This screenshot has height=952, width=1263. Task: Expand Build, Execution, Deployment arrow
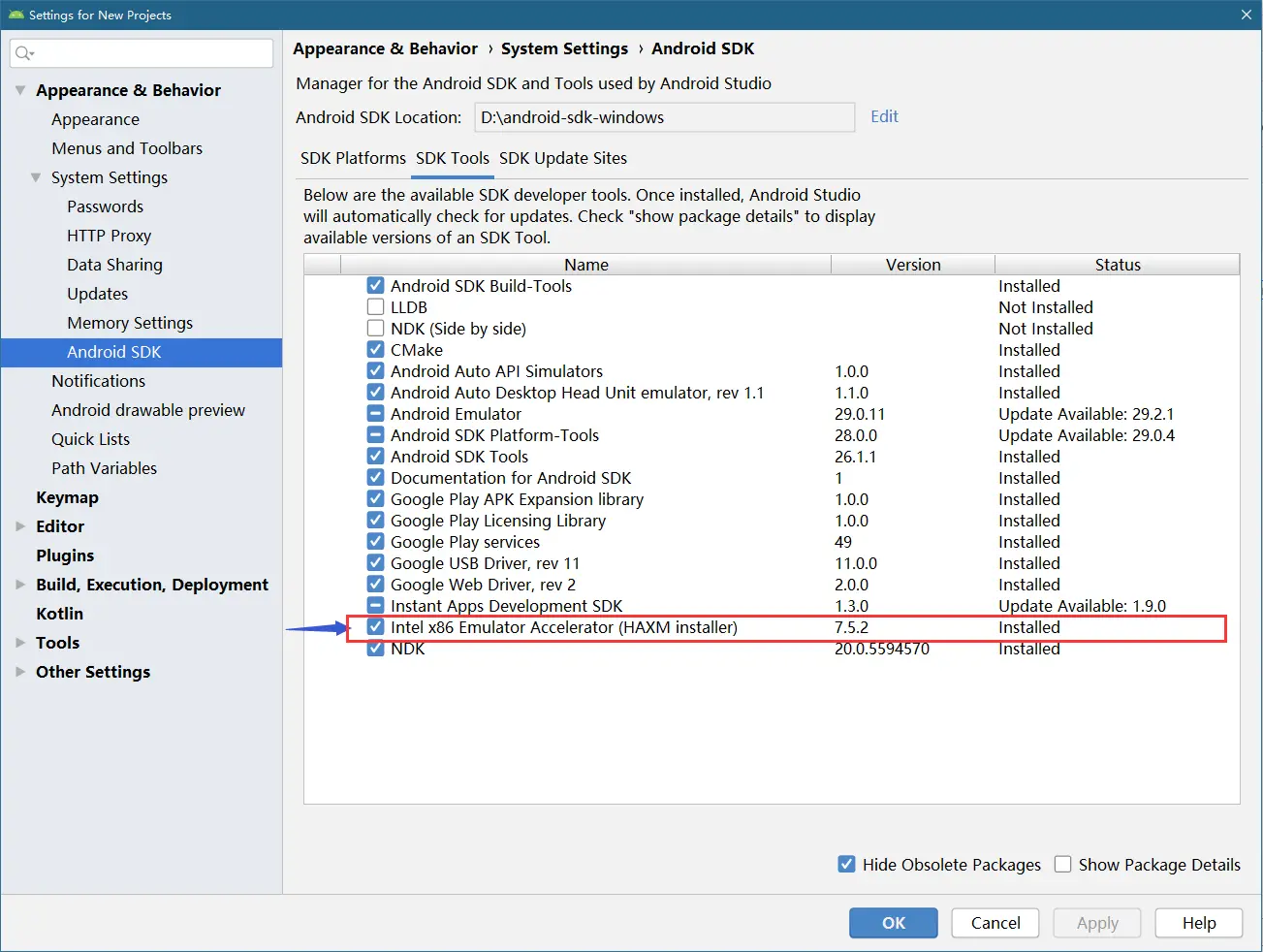point(20,585)
